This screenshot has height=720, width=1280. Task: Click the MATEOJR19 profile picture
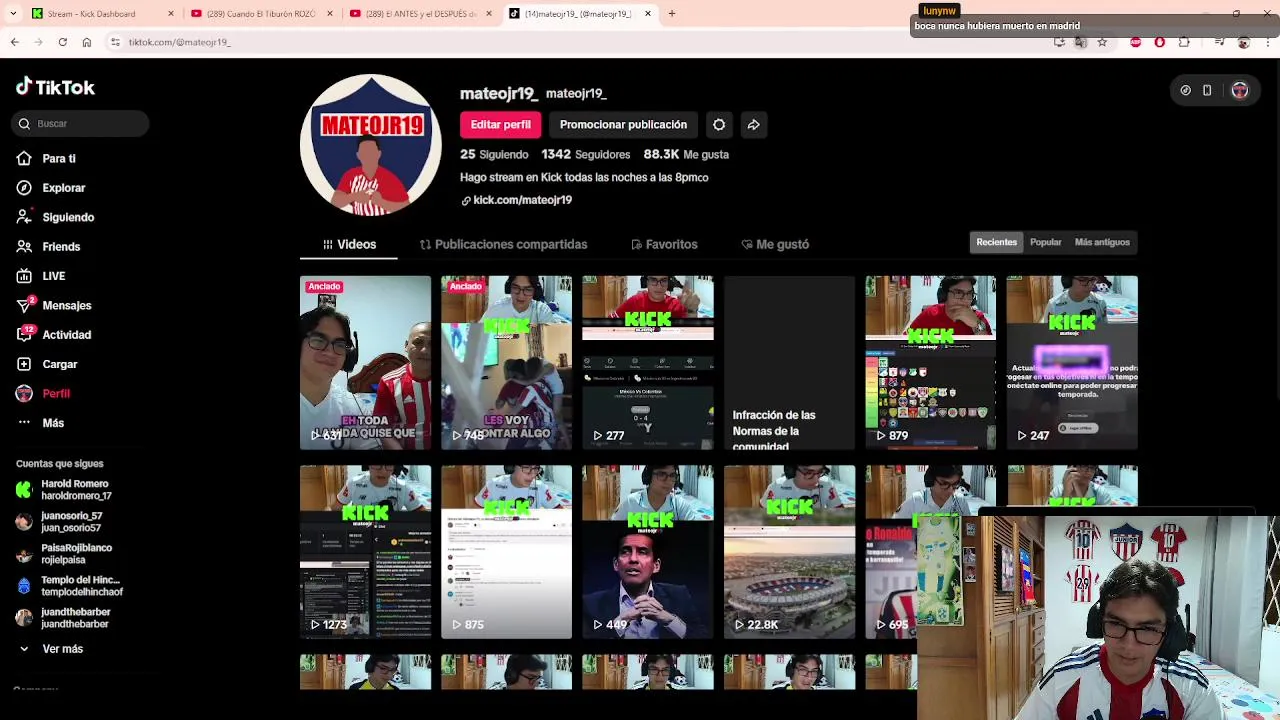coord(370,145)
